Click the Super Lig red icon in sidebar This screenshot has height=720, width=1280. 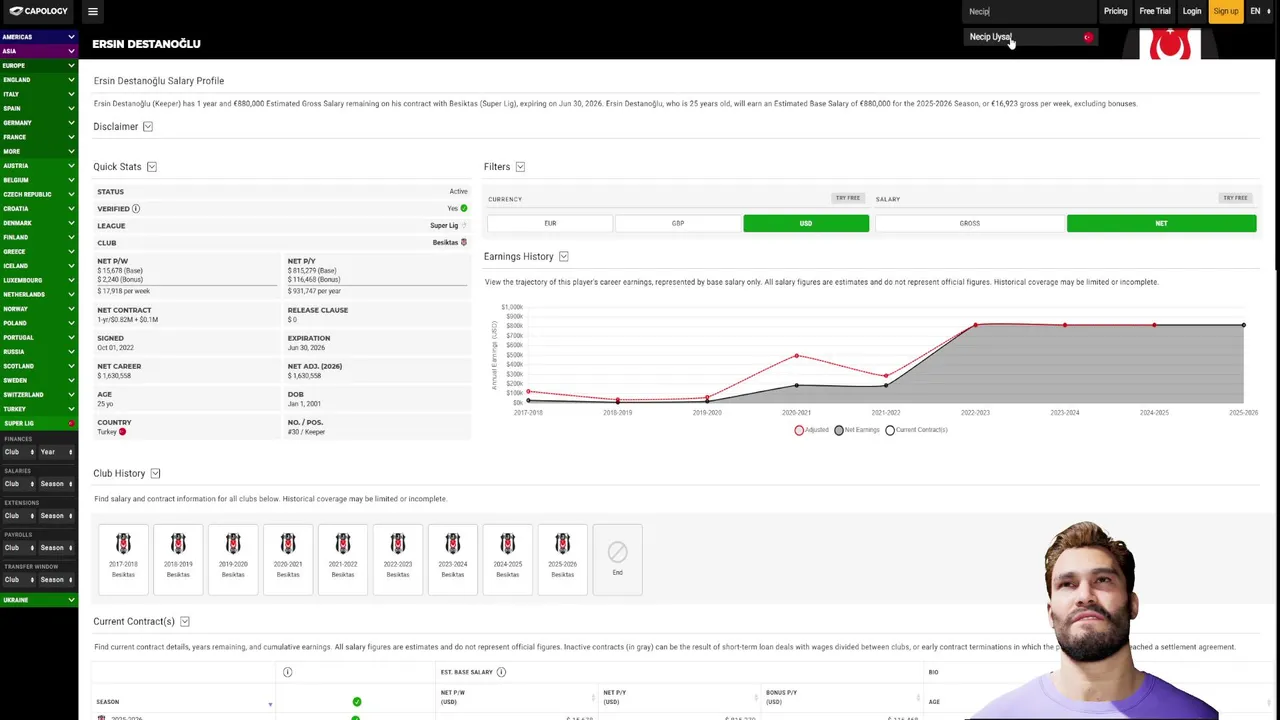[71, 423]
